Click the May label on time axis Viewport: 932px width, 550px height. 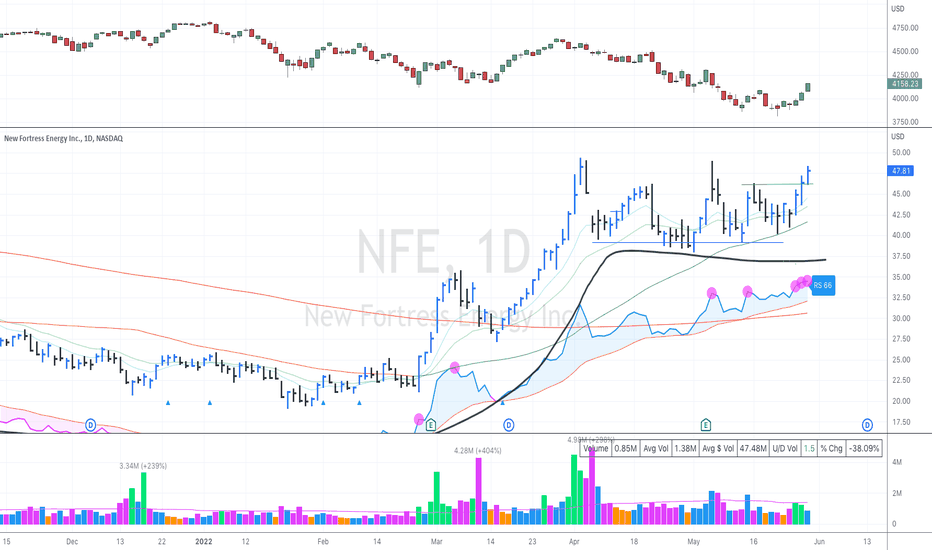pos(694,542)
